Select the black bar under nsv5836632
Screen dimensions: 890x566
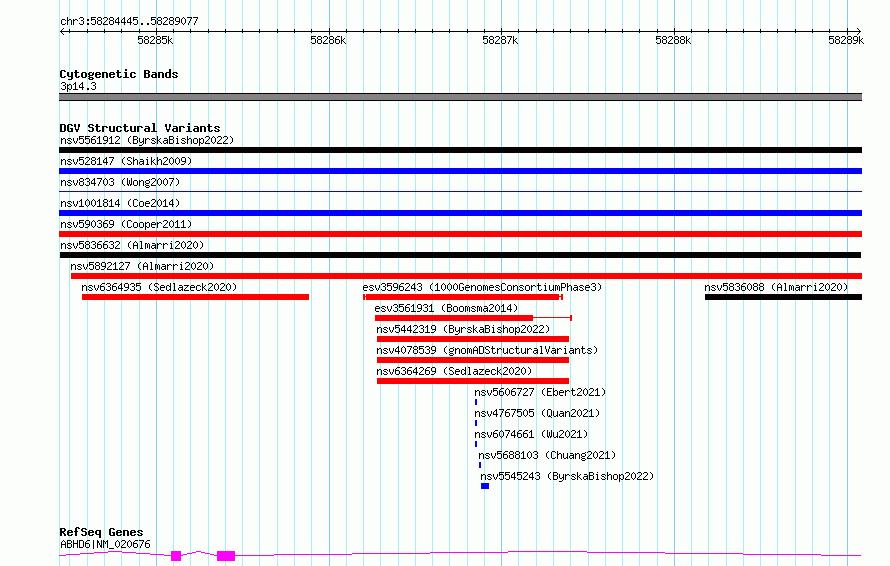pyautogui.click(x=460, y=255)
